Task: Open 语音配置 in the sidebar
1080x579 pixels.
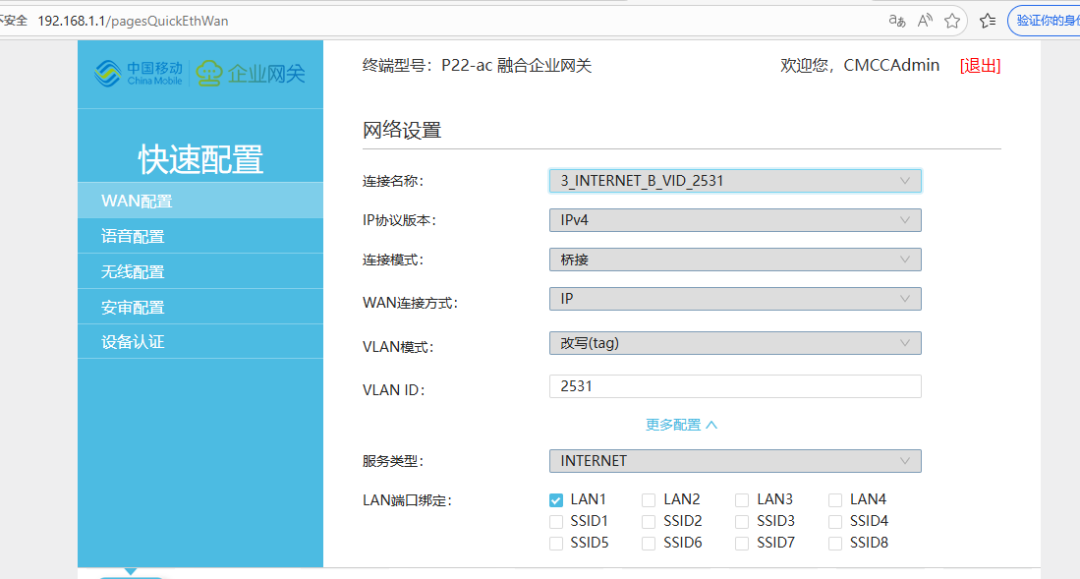Action: point(200,236)
